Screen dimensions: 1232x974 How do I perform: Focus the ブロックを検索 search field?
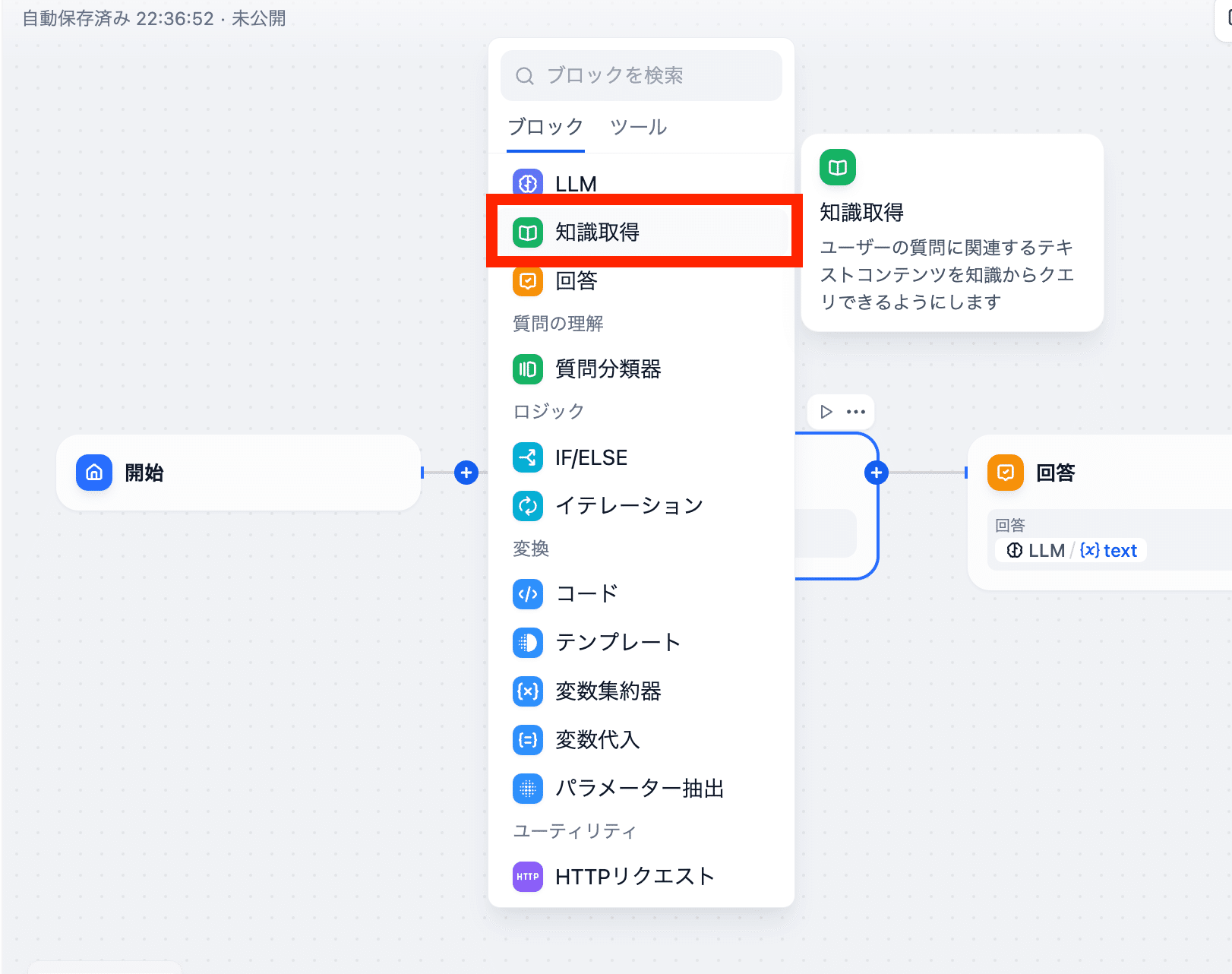click(x=641, y=75)
